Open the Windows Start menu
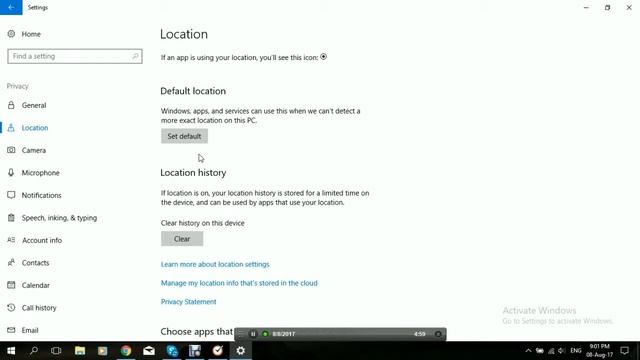640x360 pixels. point(11,351)
